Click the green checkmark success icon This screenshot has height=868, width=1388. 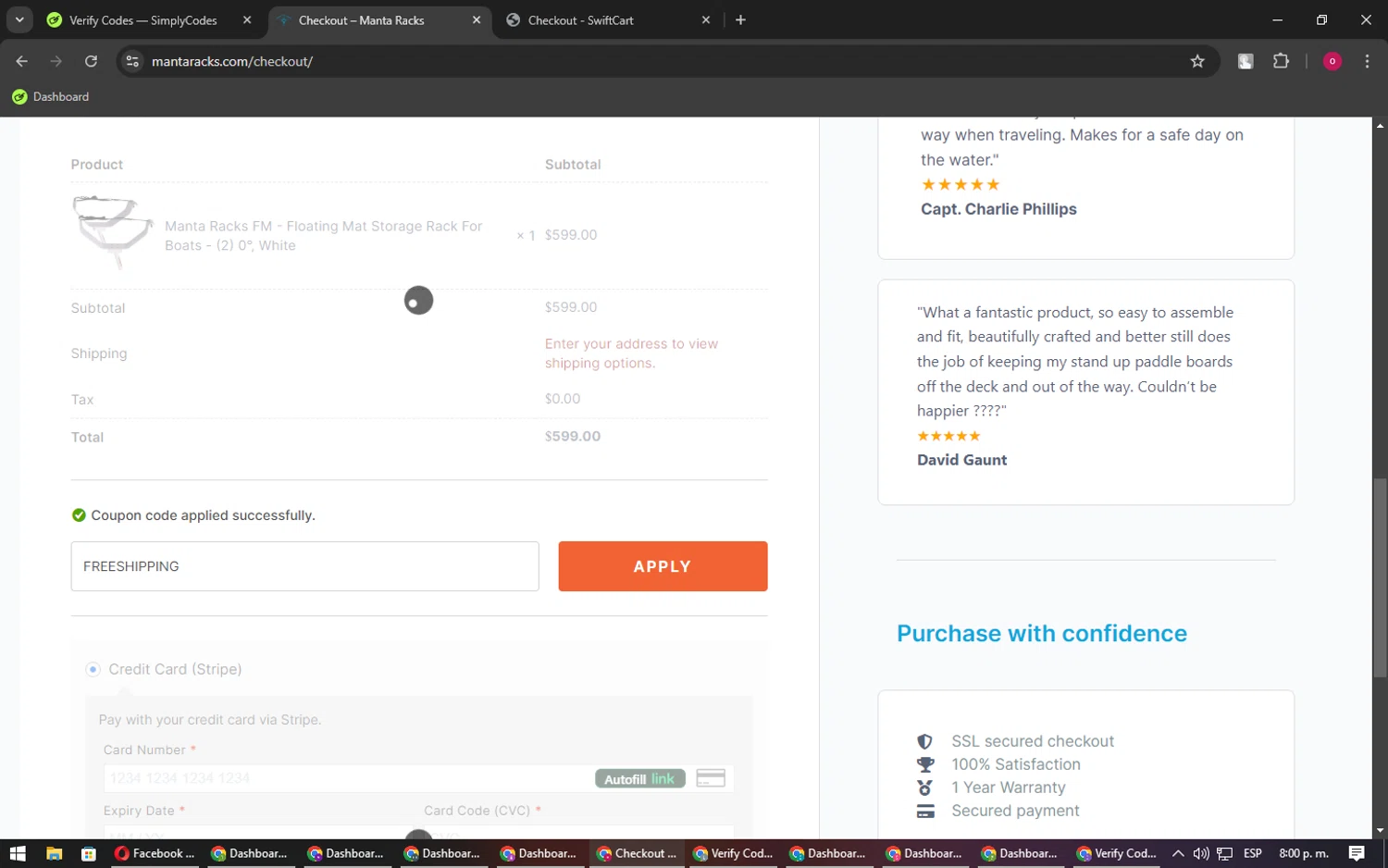(79, 515)
